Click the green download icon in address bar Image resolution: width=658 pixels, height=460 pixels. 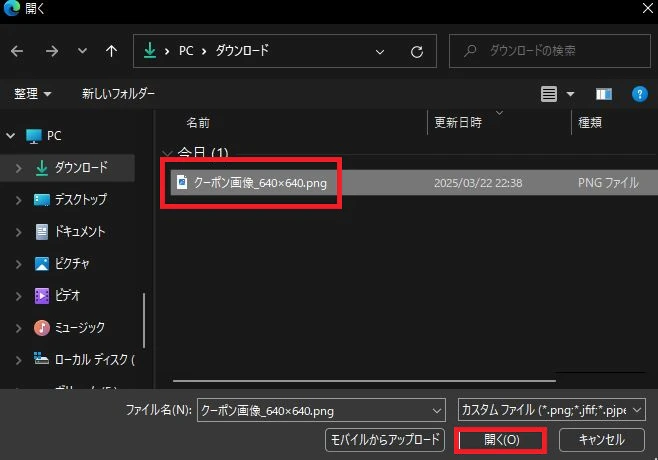point(150,51)
